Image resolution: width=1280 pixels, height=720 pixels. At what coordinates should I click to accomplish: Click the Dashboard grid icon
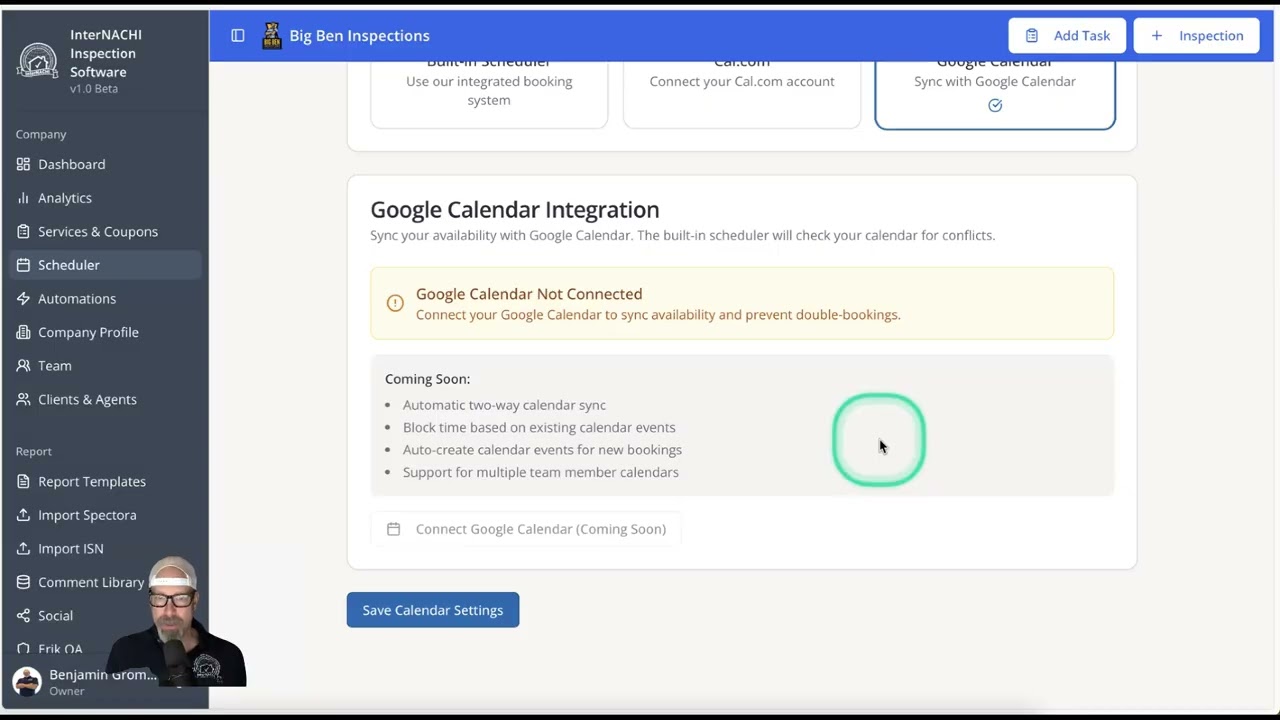[x=23, y=164]
